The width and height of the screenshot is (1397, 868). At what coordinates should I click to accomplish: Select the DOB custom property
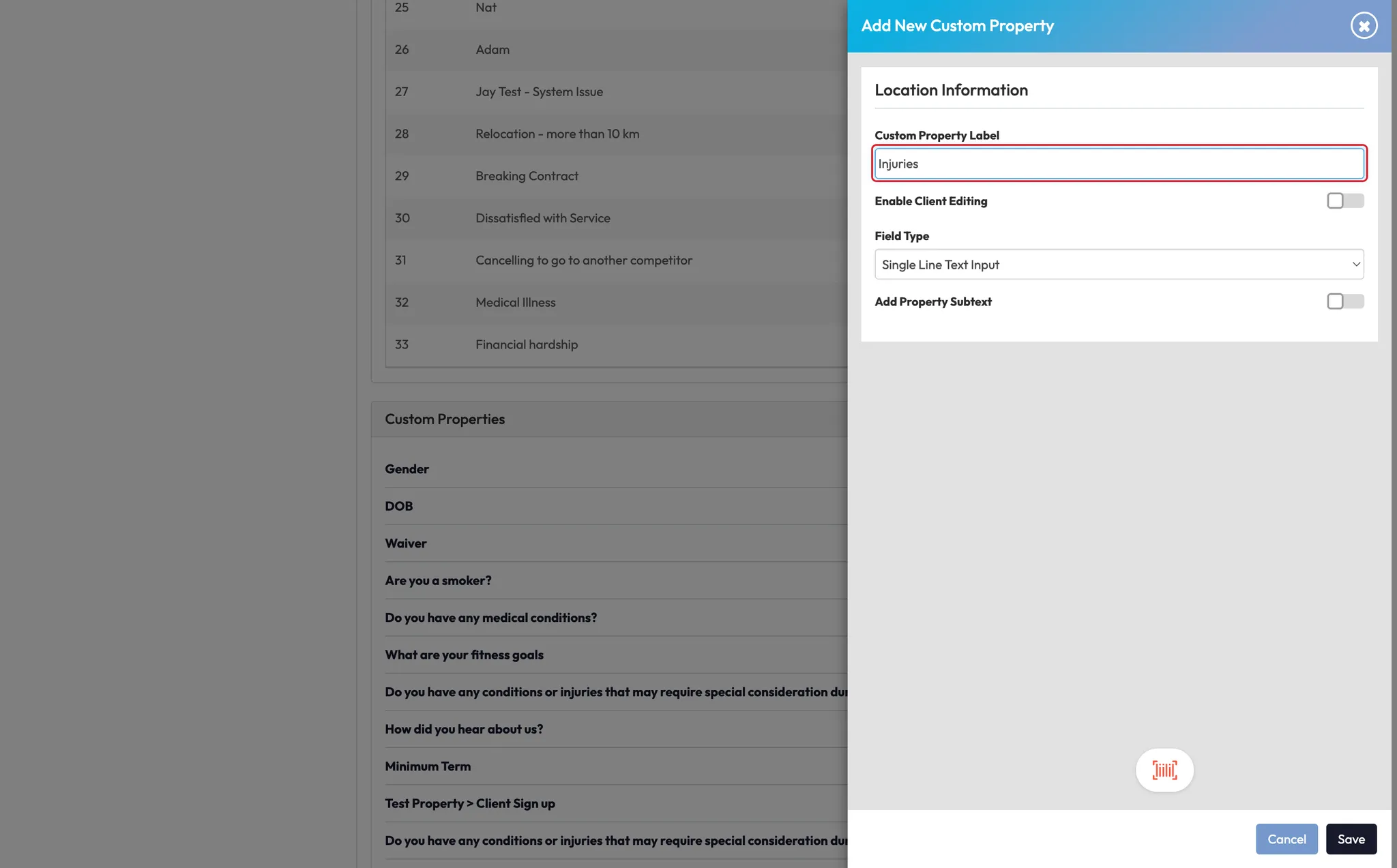[x=399, y=506]
